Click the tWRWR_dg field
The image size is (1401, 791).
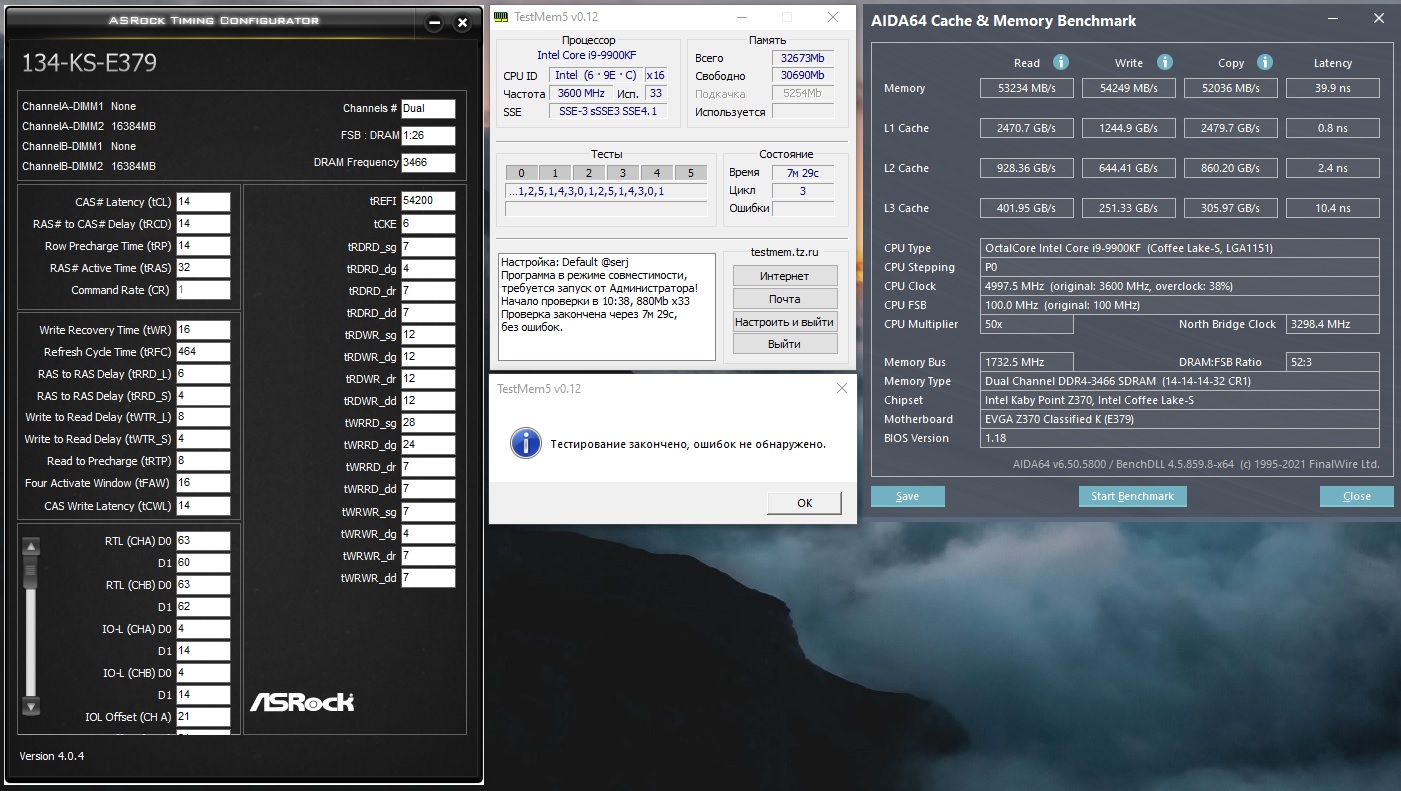click(428, 534)
